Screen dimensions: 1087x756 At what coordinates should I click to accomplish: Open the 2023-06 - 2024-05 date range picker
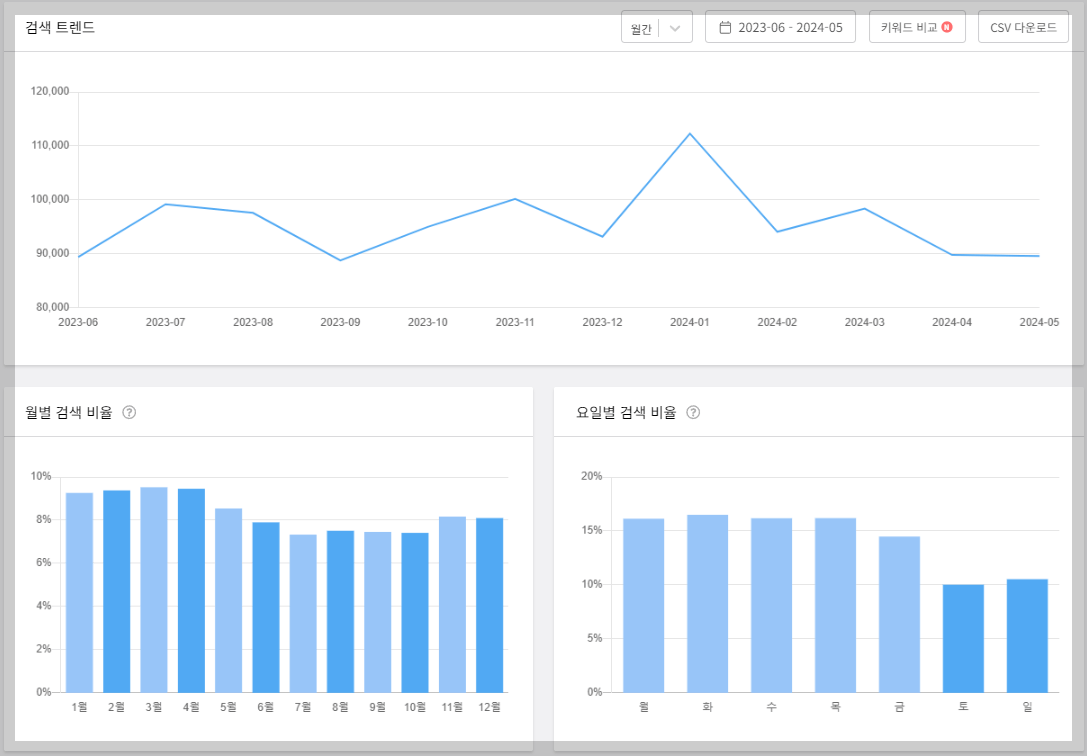[780, 28]
